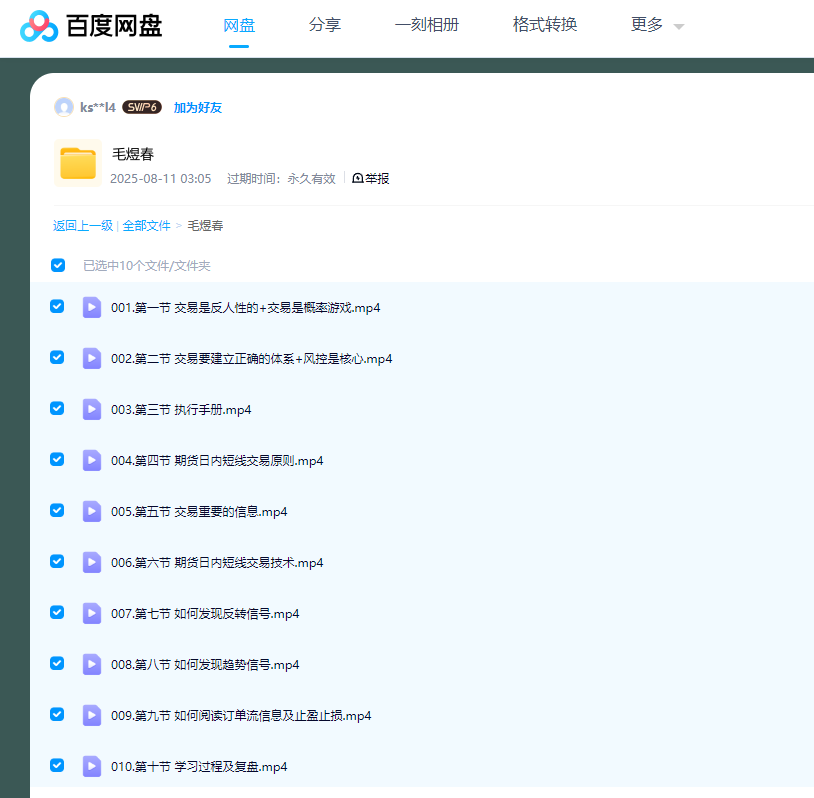The height and width of the screenshot is (798, 814).
Task: Click the ks**l4 user avatar icon
Action: coord(64,107)
